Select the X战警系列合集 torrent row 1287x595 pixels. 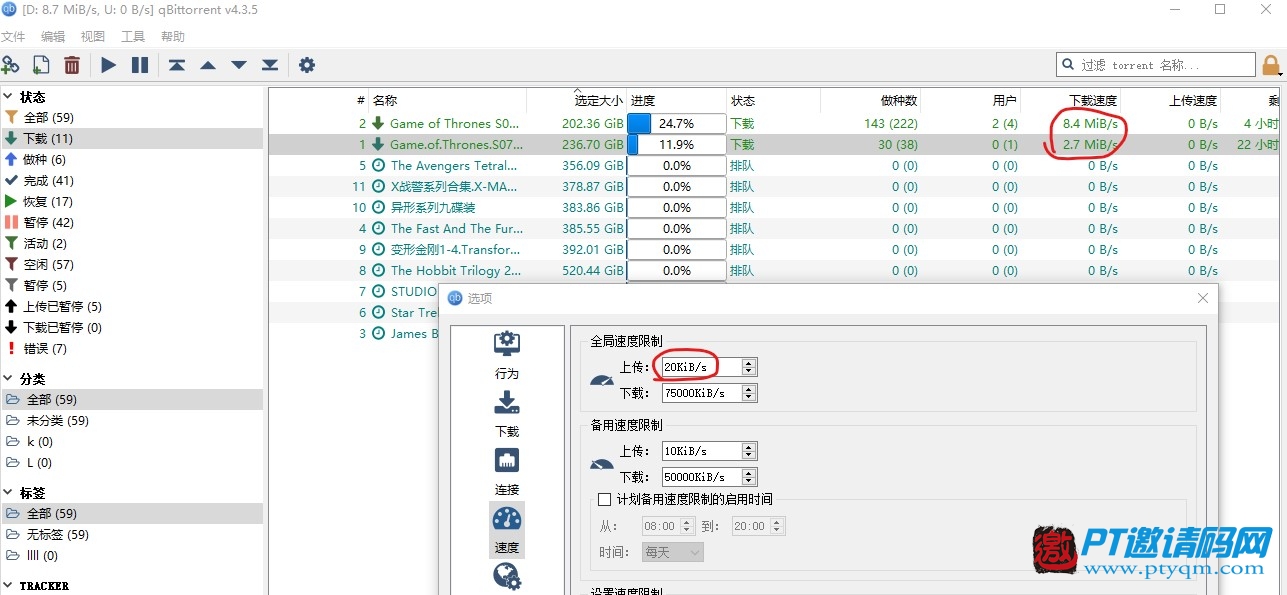click(775, 187)
